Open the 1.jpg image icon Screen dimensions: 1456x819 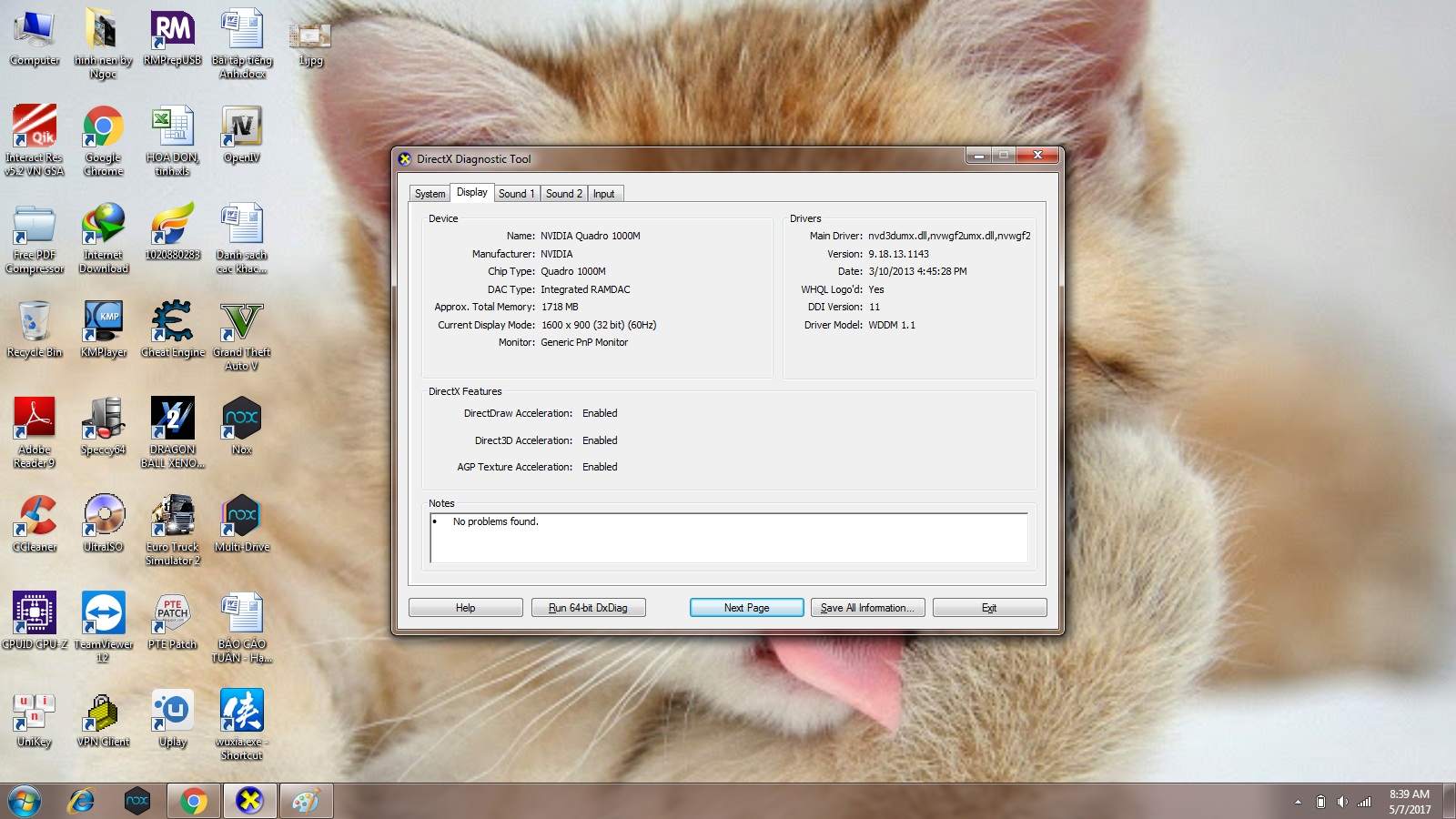[x=310, y=43]
